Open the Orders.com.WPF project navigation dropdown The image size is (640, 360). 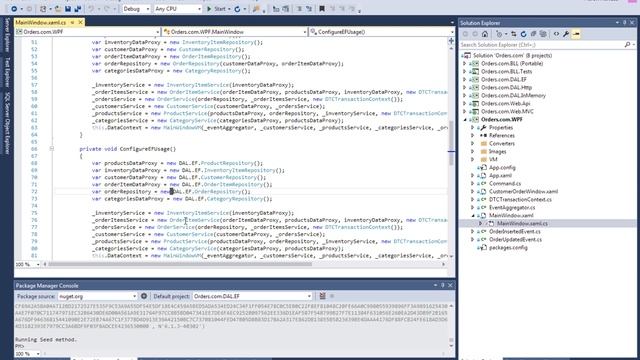pyautogui.click(x=87, y=32)
